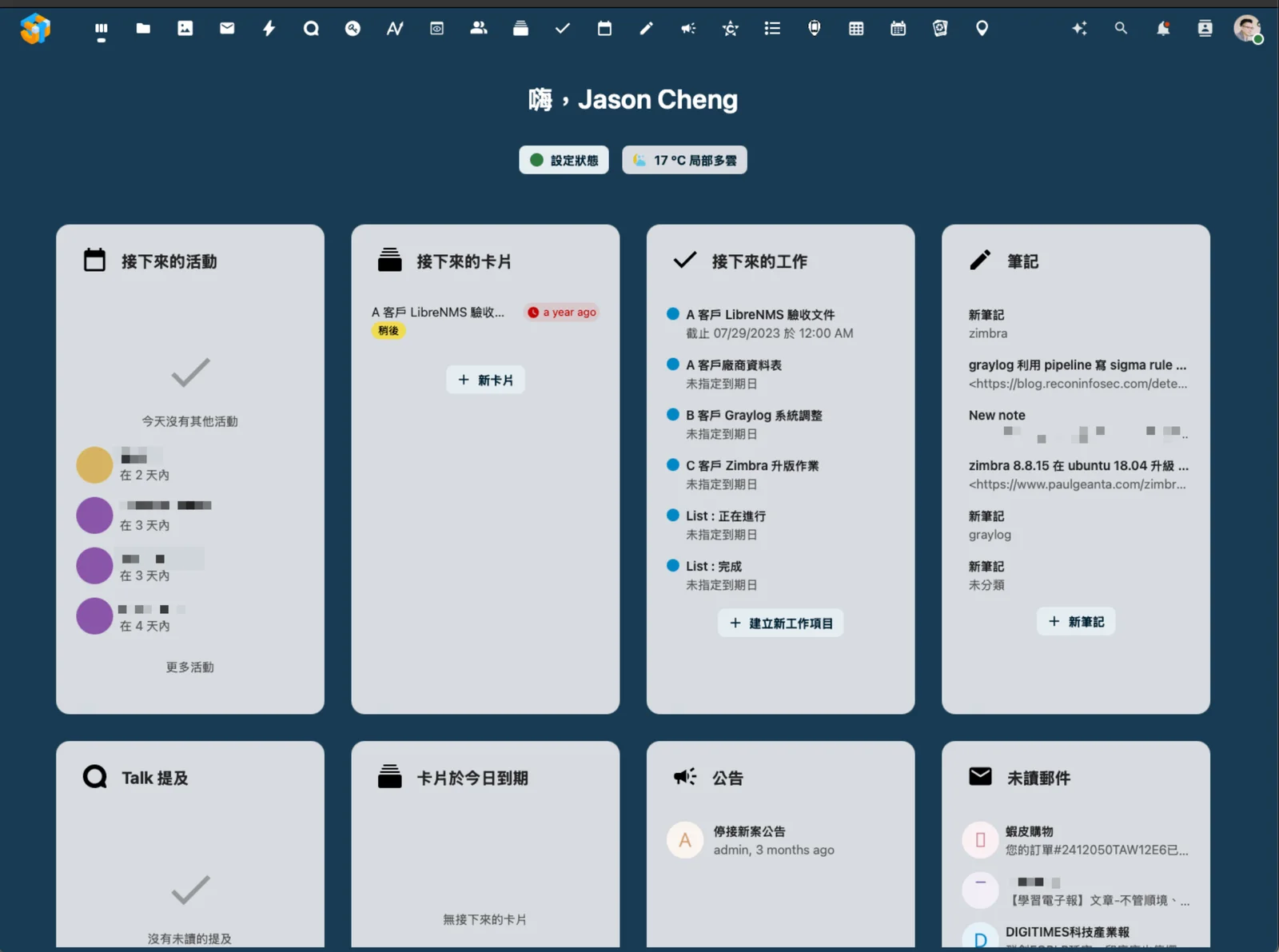Toggle task A 客戶 LibreNMS 驗收文件 complete
The image size is (1279, 952).
click(673, 314)
